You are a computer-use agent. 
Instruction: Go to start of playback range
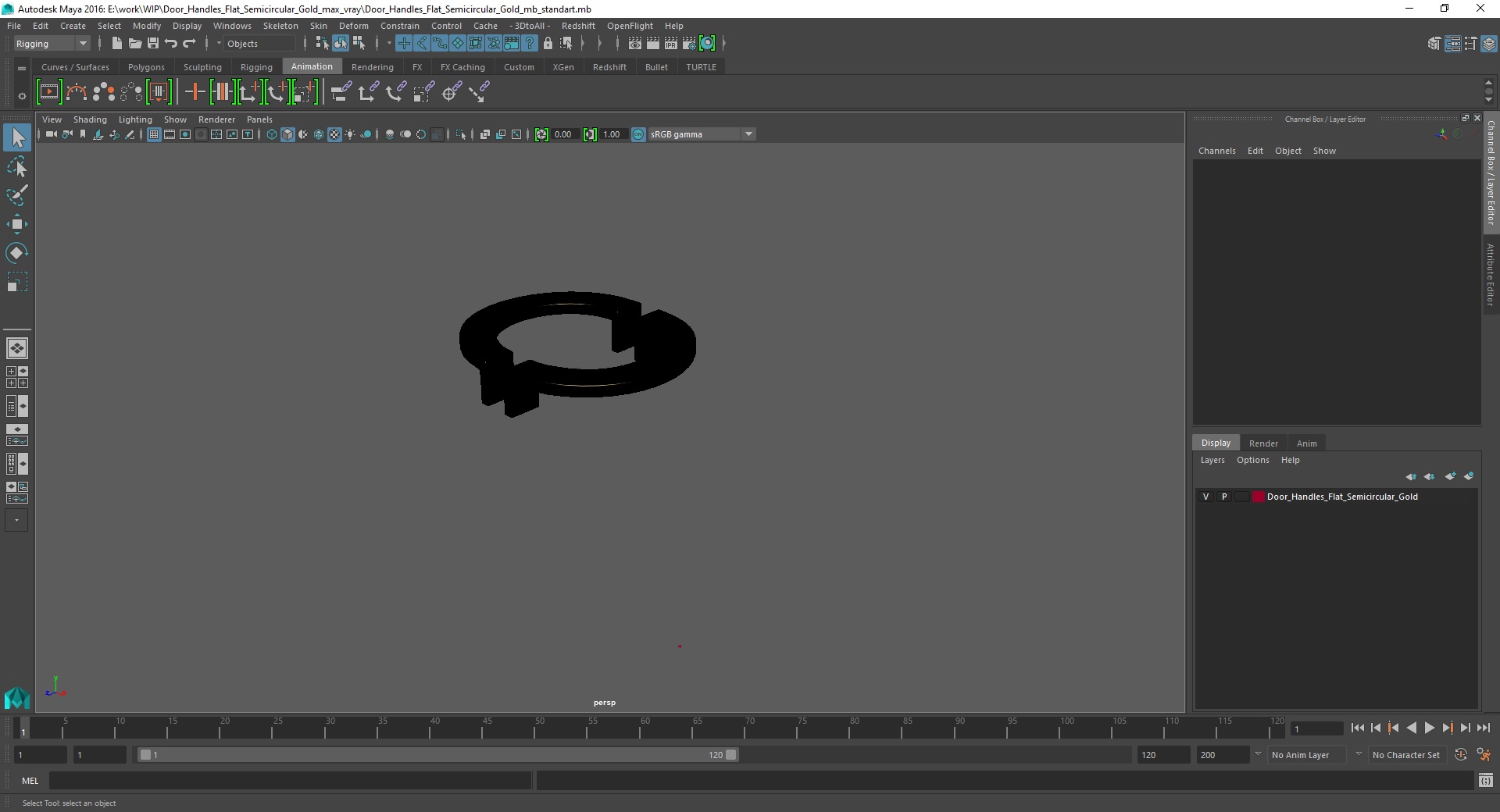pyautogui.click(x=1357, y=728)
